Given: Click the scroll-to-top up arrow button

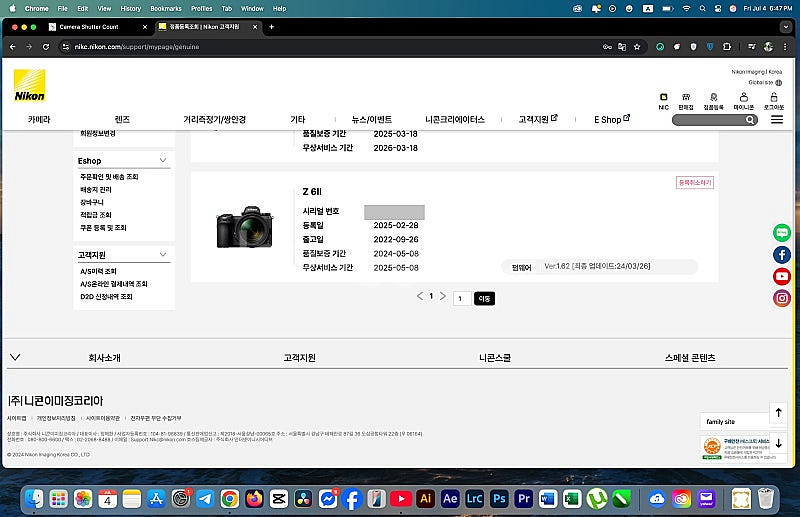Looking at the screenshot, I should coord(779,413).
